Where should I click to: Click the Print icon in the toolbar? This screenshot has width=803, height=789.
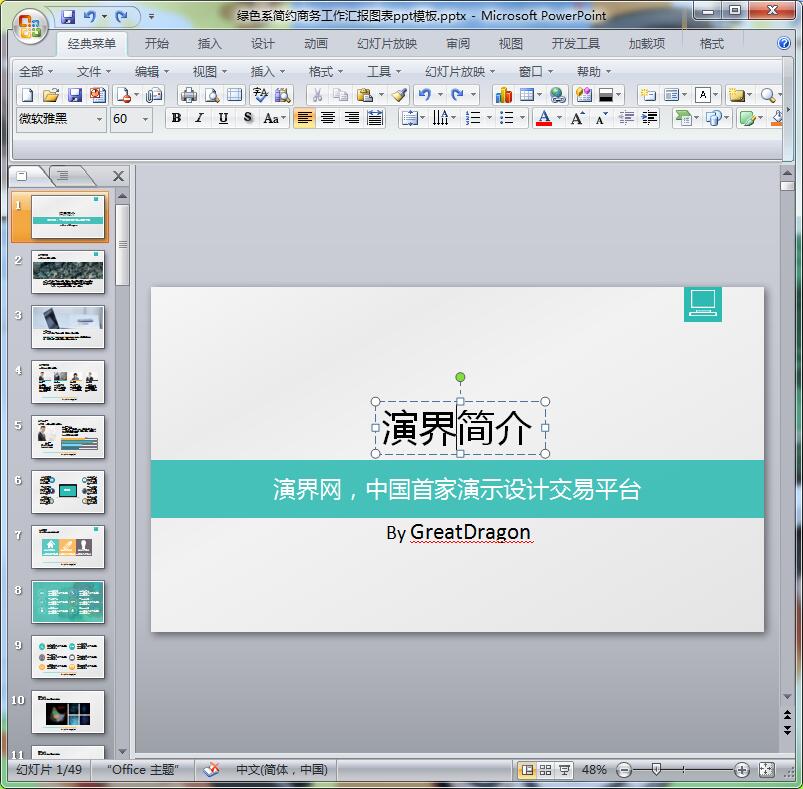(188, 95)
